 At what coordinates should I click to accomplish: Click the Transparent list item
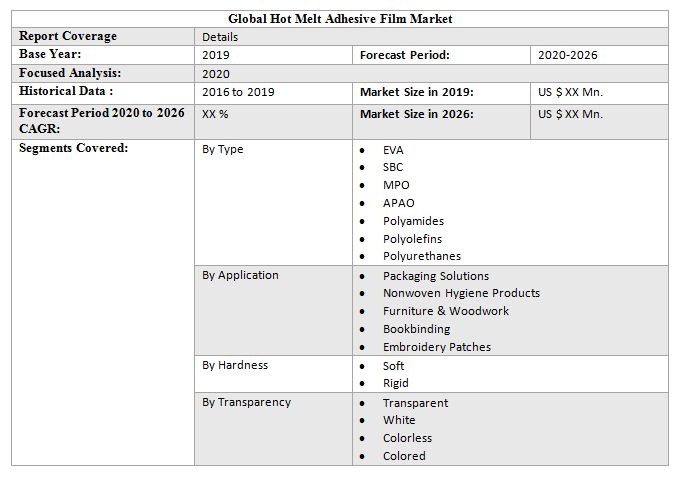(x=415, y=403)
